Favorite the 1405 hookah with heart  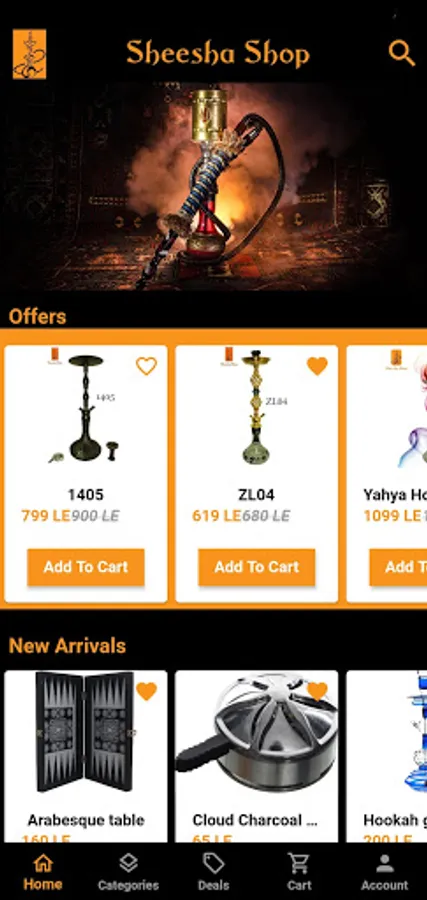146,366
